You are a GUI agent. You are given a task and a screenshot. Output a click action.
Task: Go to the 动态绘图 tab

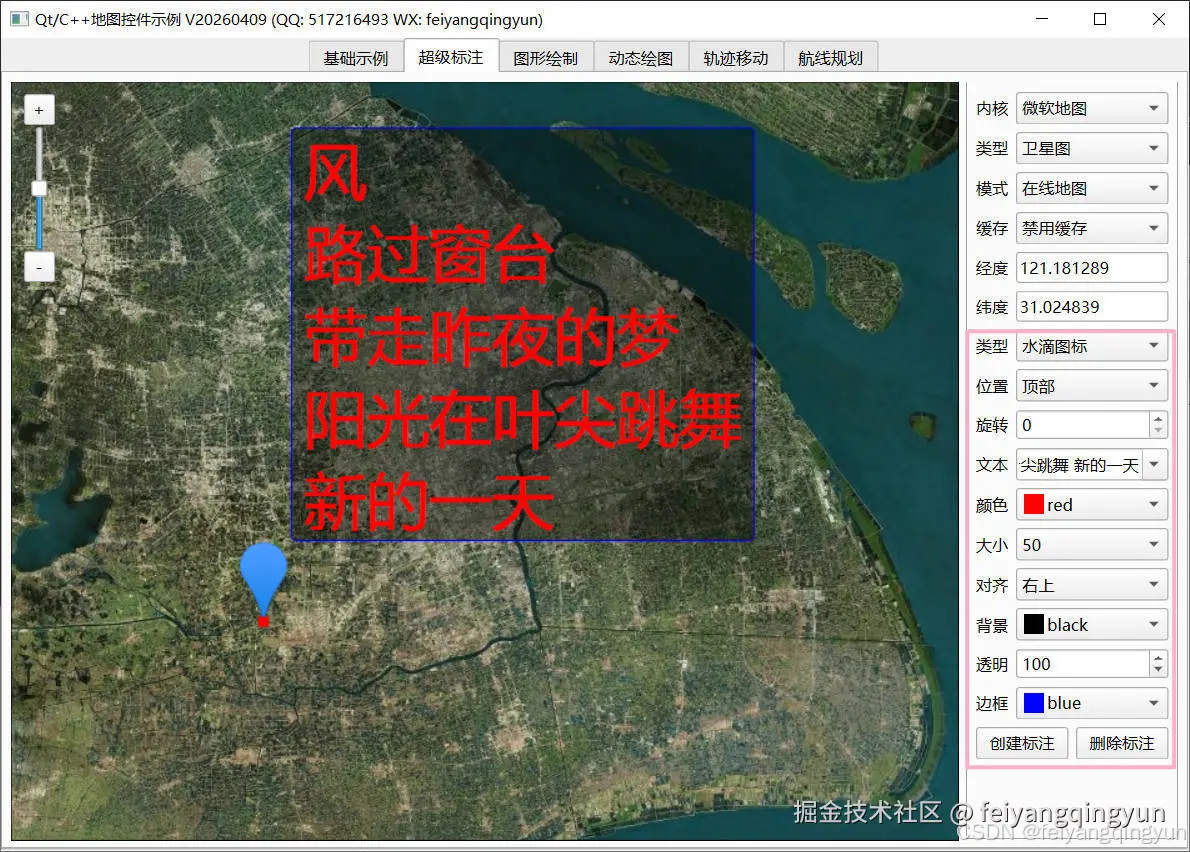(x=641, y=58)
